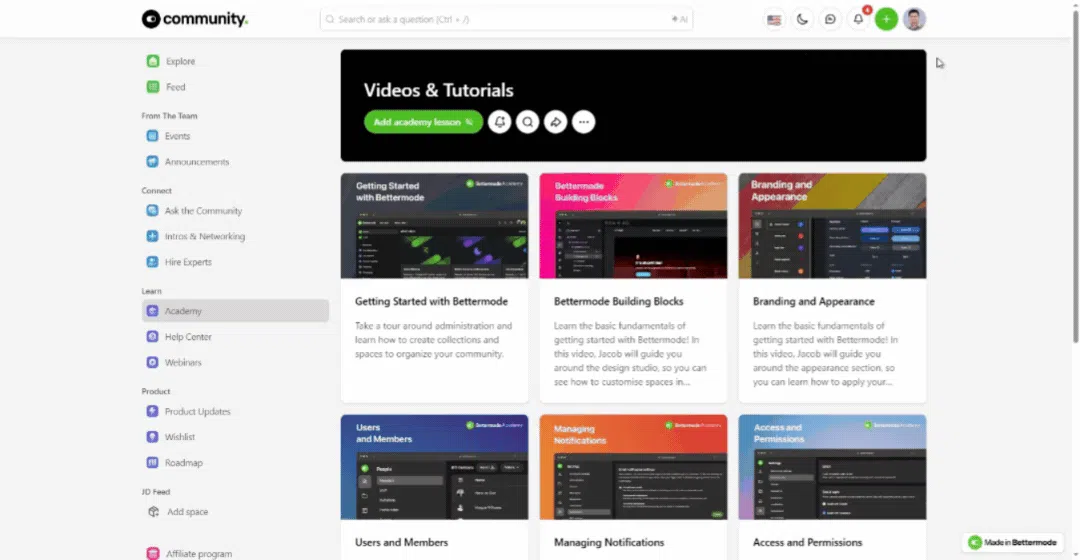Click search icon in Videos & Tutorials banner
The height and width of the screenshot is (560, 1080).
tap(528, 122)
